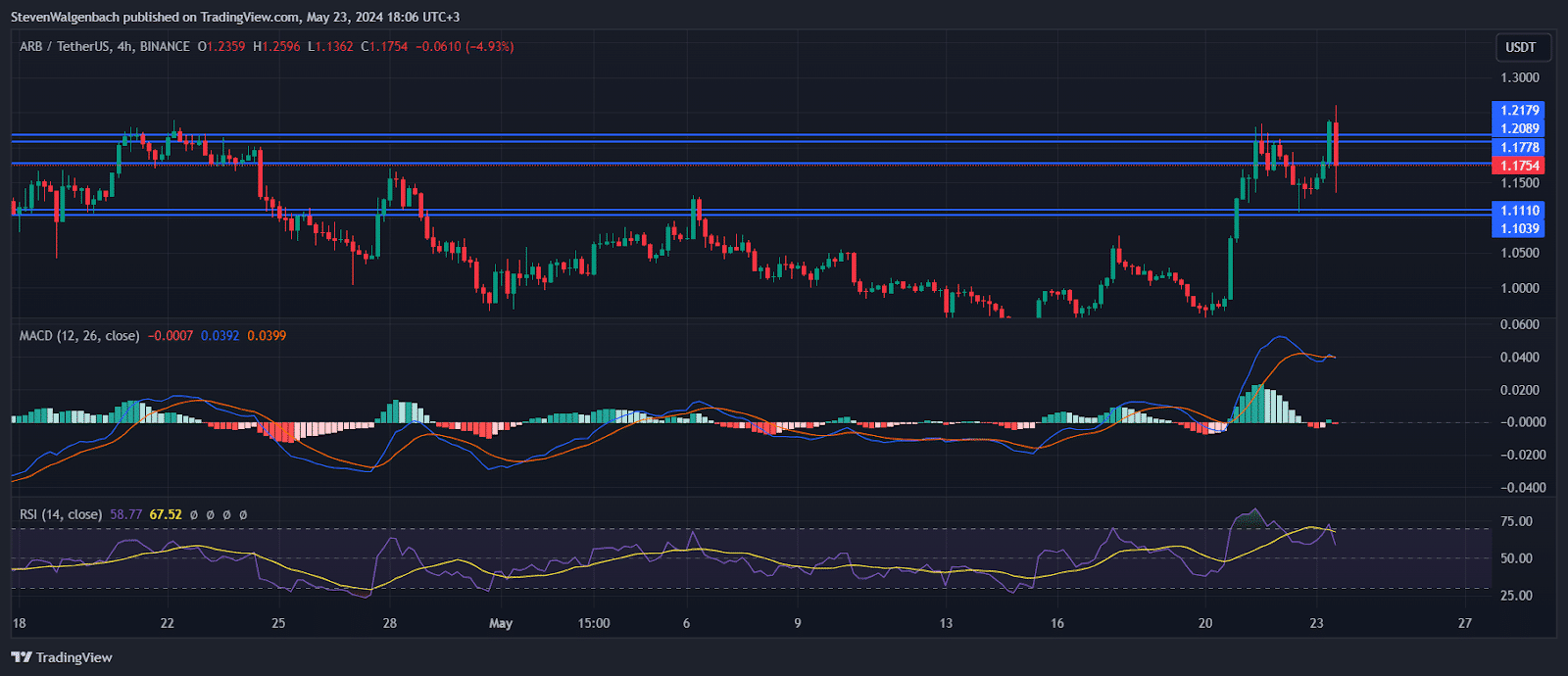The image size is (1568, 676).
Task: Click the 15:00 label on time axis
Action: pyautogui.click(x=594, y=623)
